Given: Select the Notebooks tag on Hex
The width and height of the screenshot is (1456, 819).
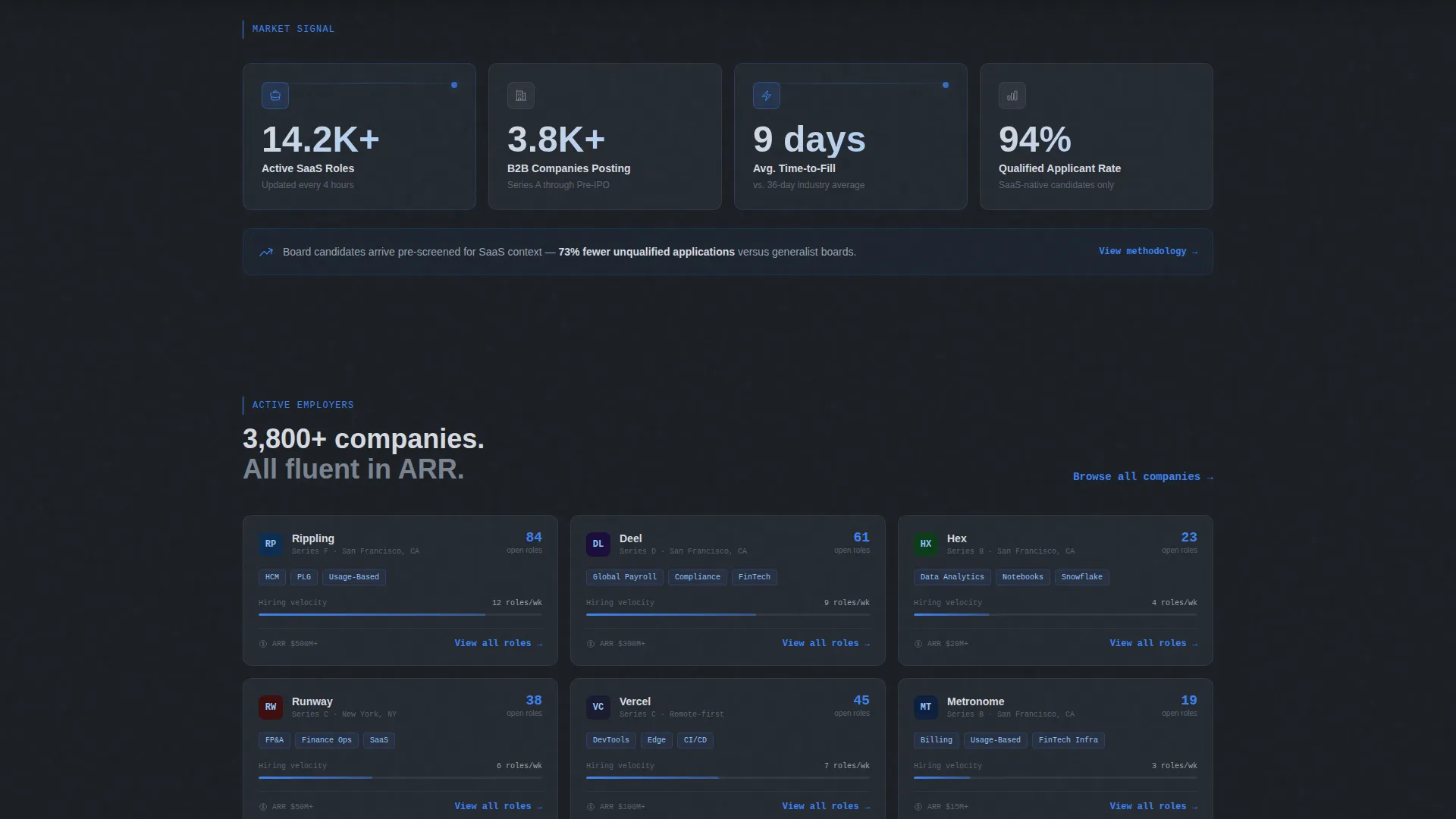Looking at the screenshot, I should point(1023,577).
